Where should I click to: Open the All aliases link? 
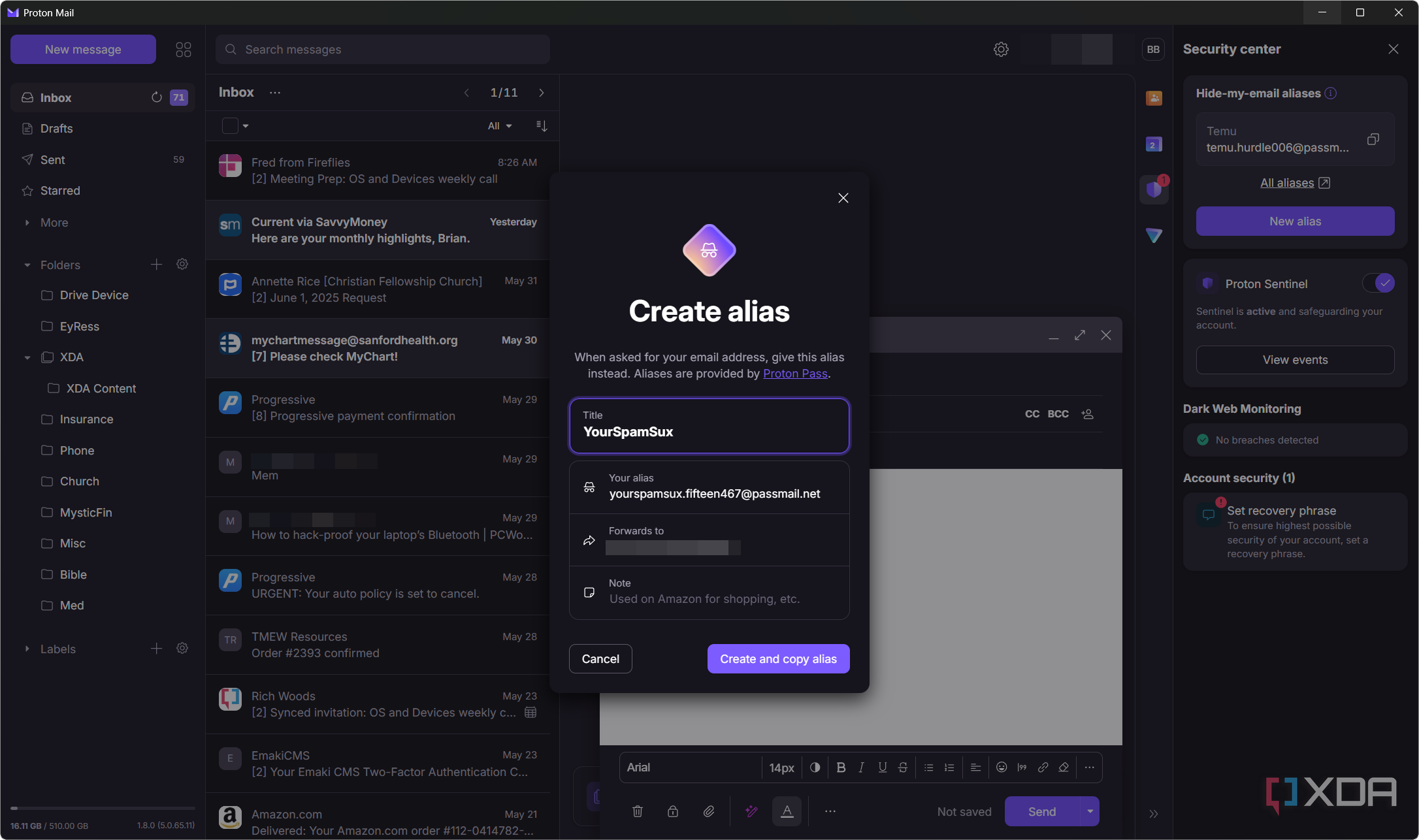pyautogui.click(x=1295, y=183)
